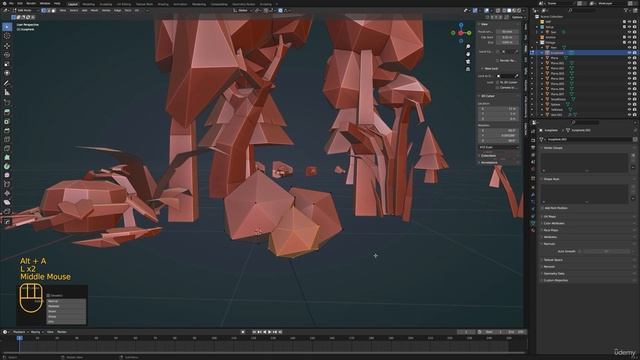Toggle proportional editing in header
Image resolution: width=640 pixels, height=360 pixels.
tap(280, 10)
